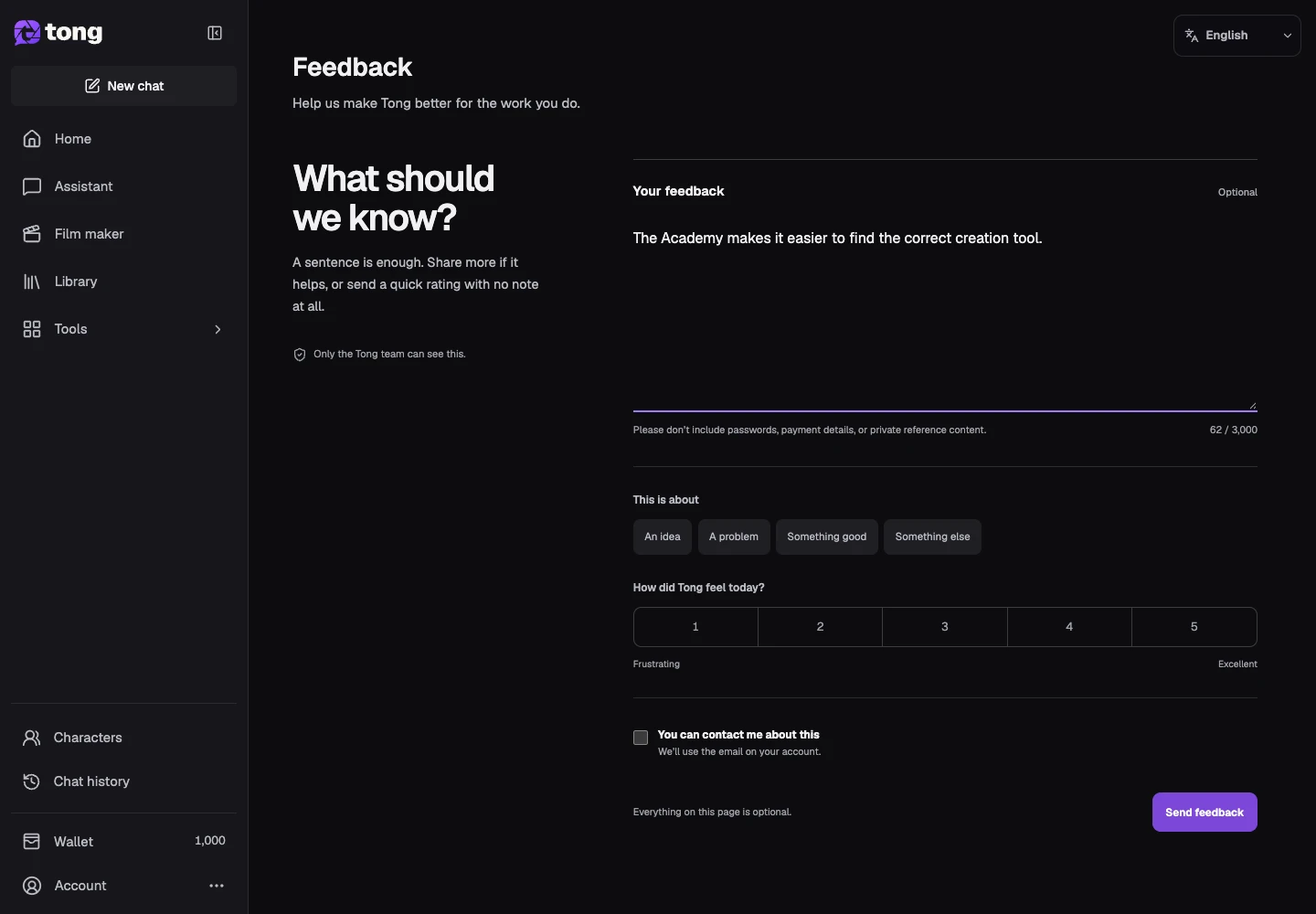Rate Tong 5 for Excellent
This screenshot has width=1316, height=914.
pyautogui.click(x=1194, y=627)
